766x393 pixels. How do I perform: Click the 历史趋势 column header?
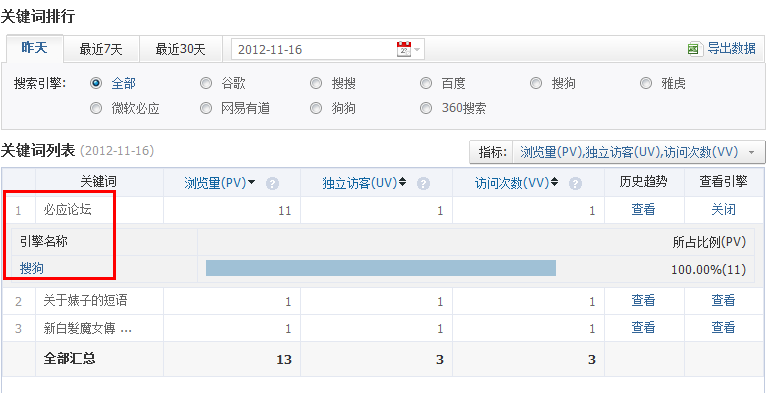(644, 182)
